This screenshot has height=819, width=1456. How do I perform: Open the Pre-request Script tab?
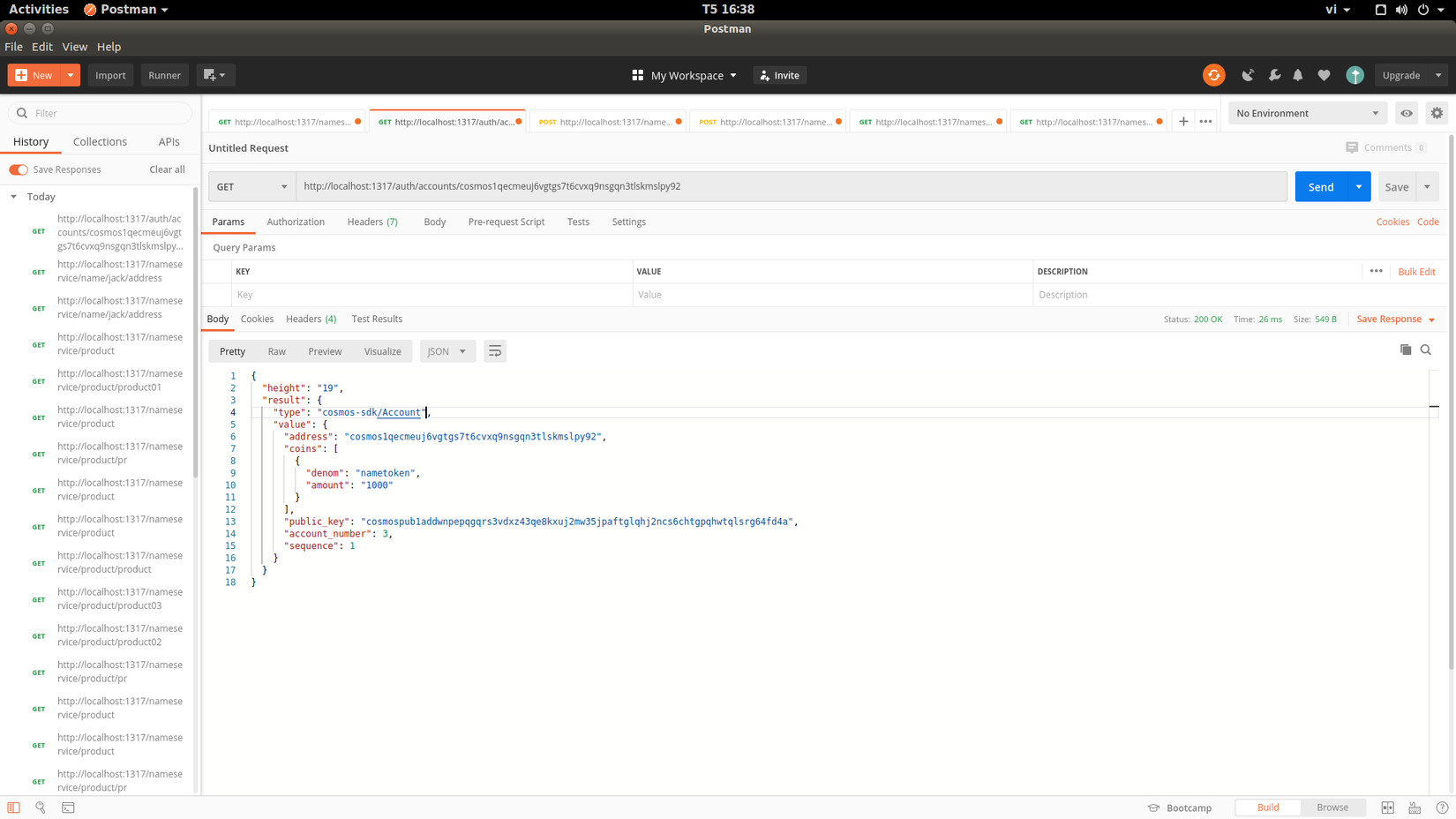[x=507, y=222]
